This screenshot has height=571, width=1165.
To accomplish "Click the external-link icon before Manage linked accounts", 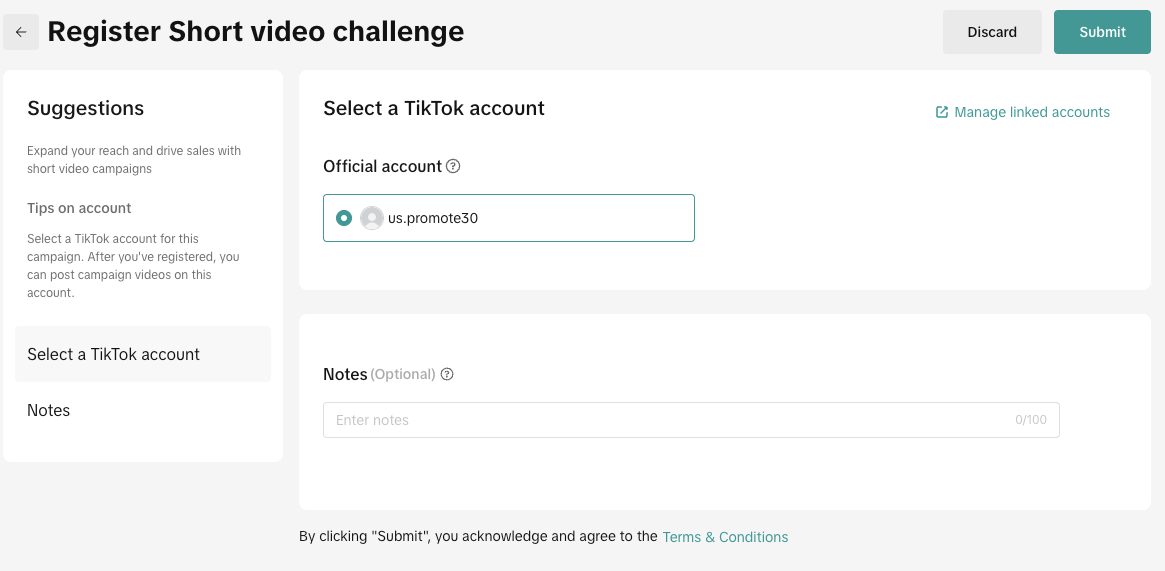I will [x=942, y=112].
